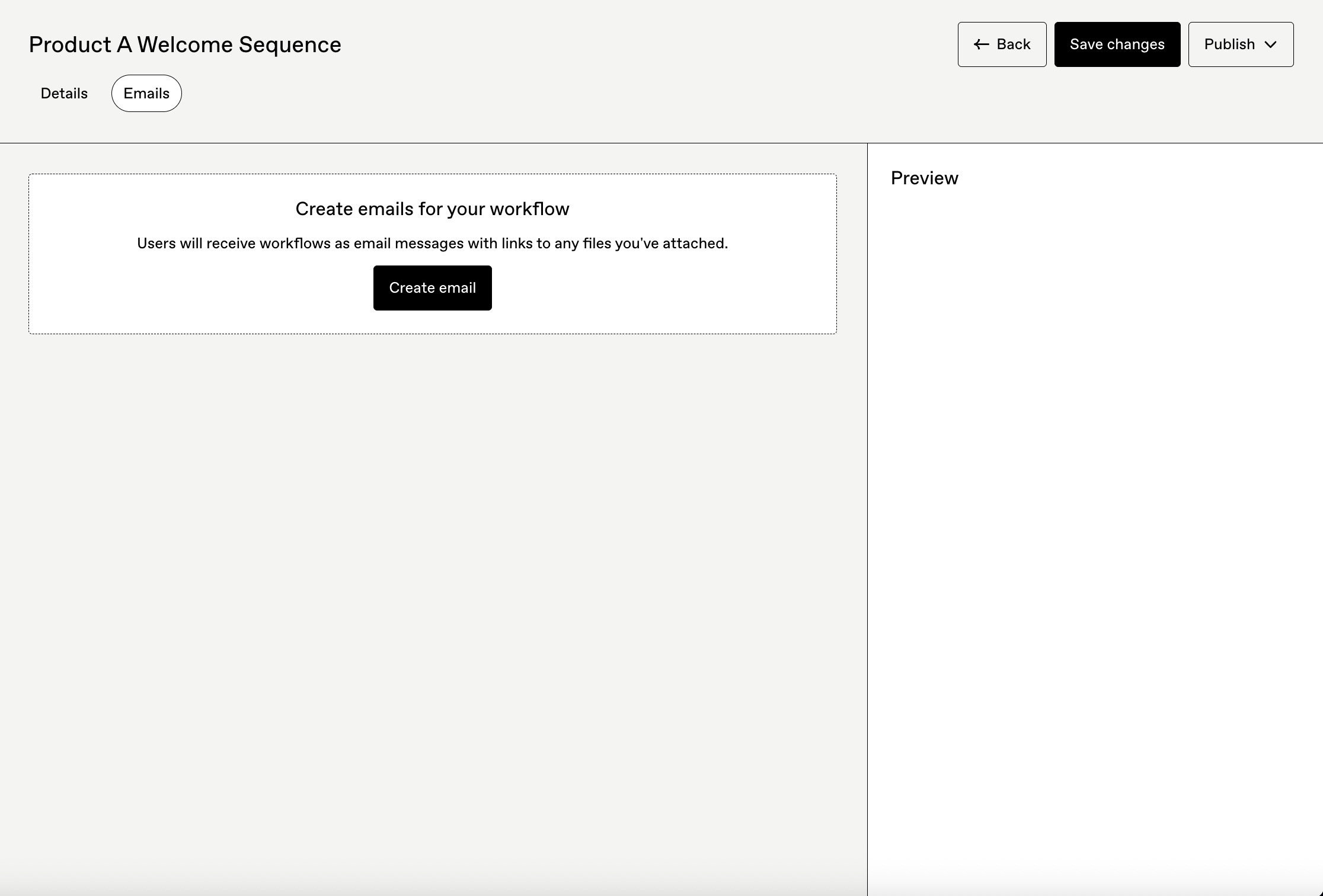Click the left arrow icon in Back button
Viewport: 1323px width, 896px height.
click(x=981, y=44)
